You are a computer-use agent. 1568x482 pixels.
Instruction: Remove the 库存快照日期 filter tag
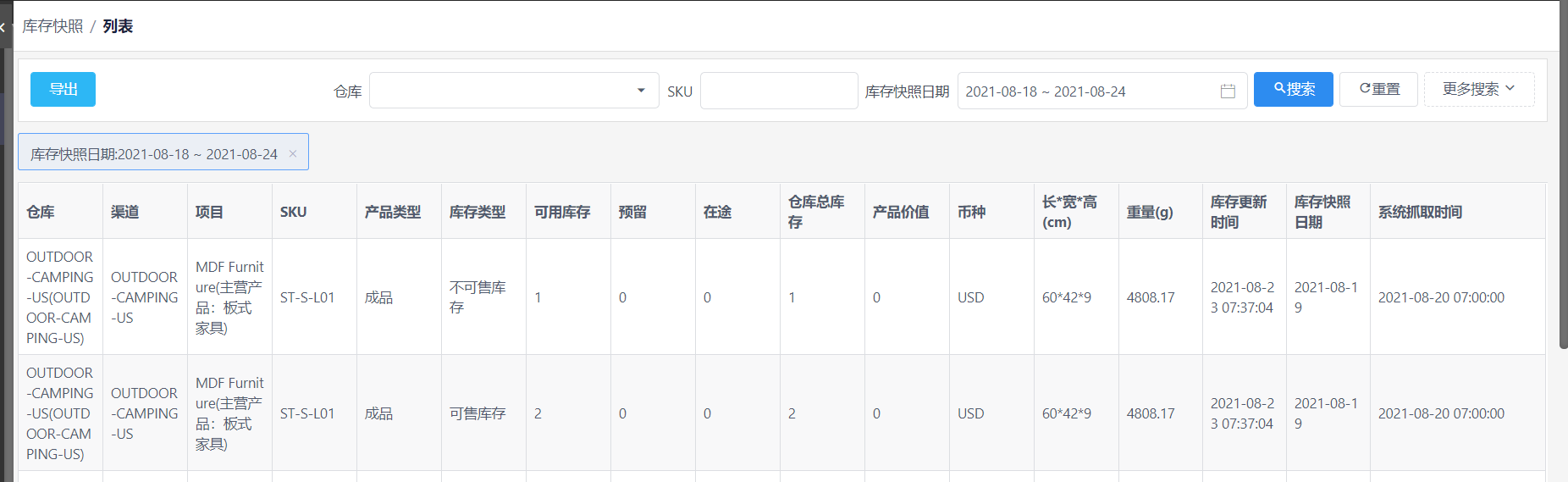(293, 153)
